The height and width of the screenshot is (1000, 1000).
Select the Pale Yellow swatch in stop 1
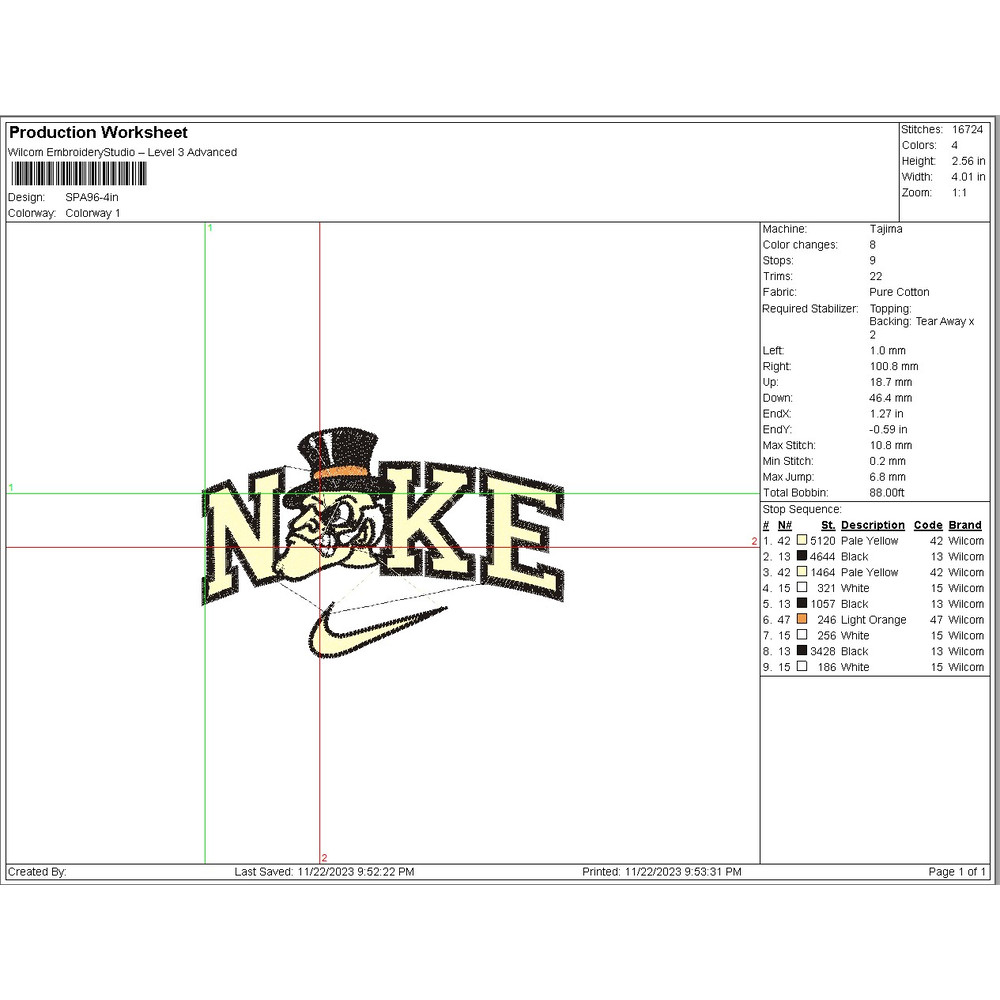click(802, 541)
